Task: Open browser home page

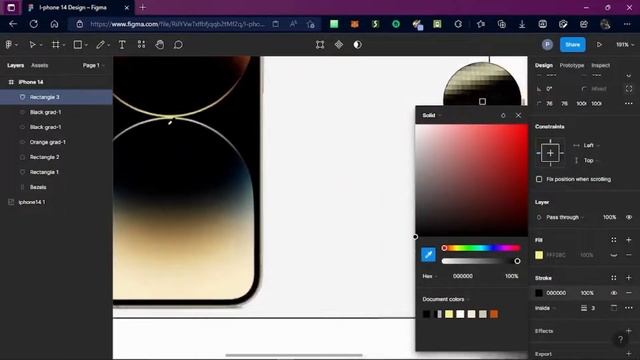Action: click(54, 24)
